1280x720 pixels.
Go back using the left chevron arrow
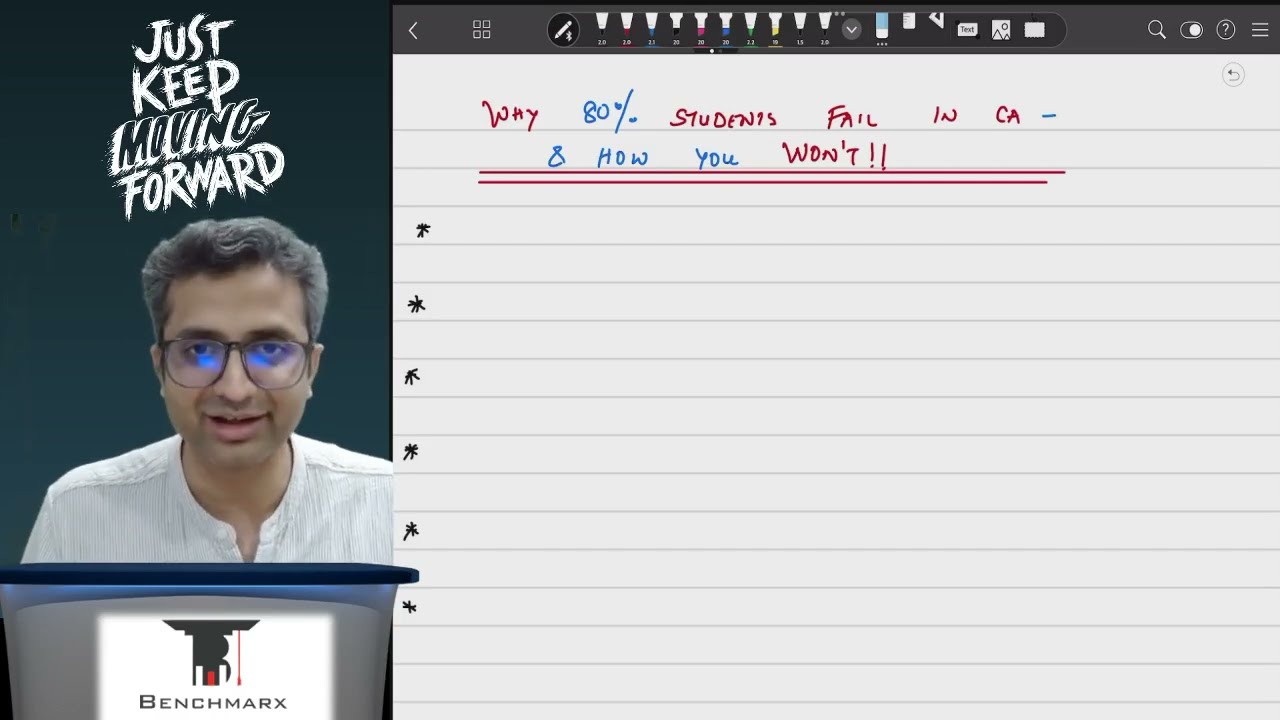click(x=413, y=30)
